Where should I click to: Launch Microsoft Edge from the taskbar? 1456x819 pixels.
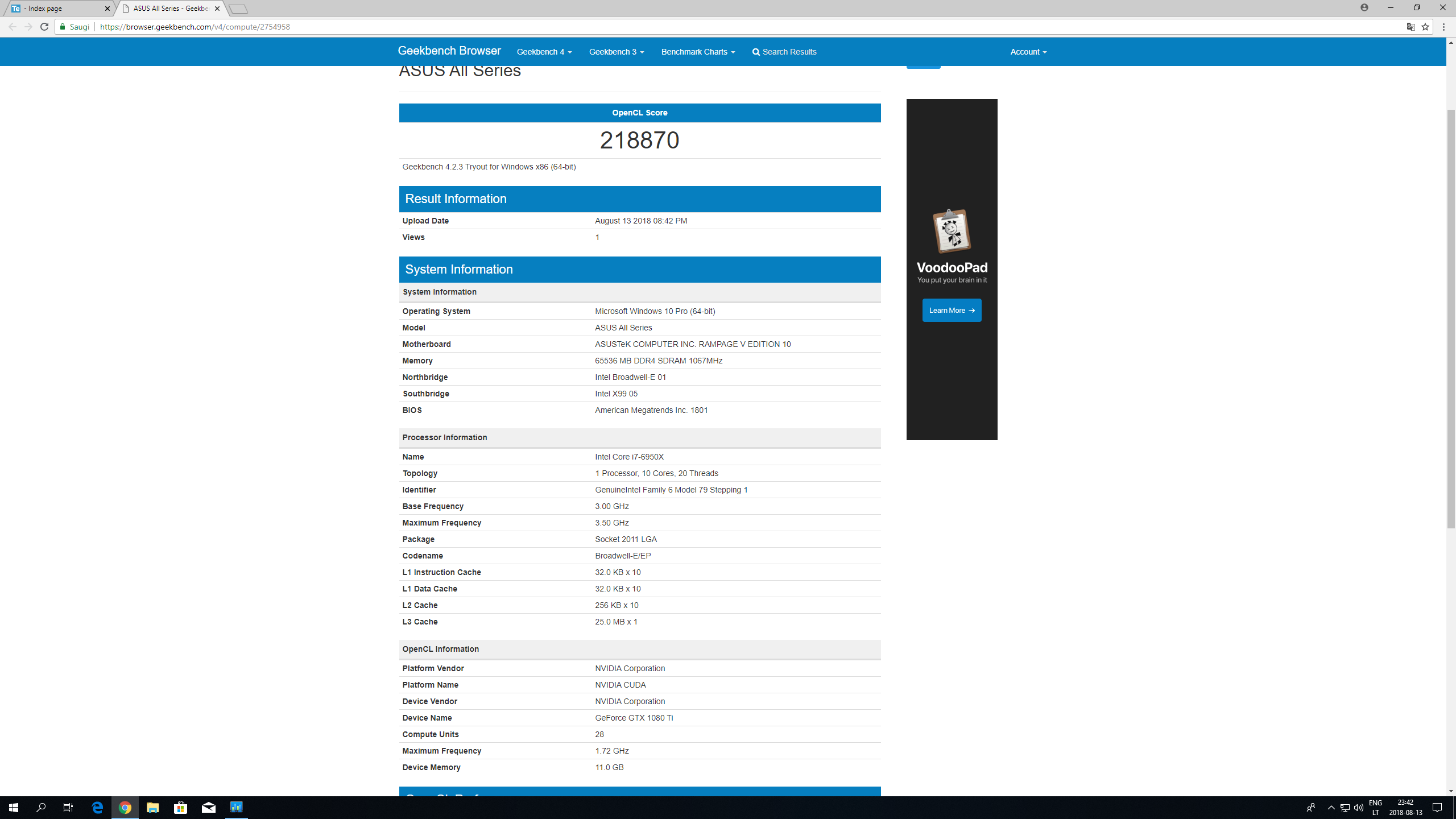point(97,807)
